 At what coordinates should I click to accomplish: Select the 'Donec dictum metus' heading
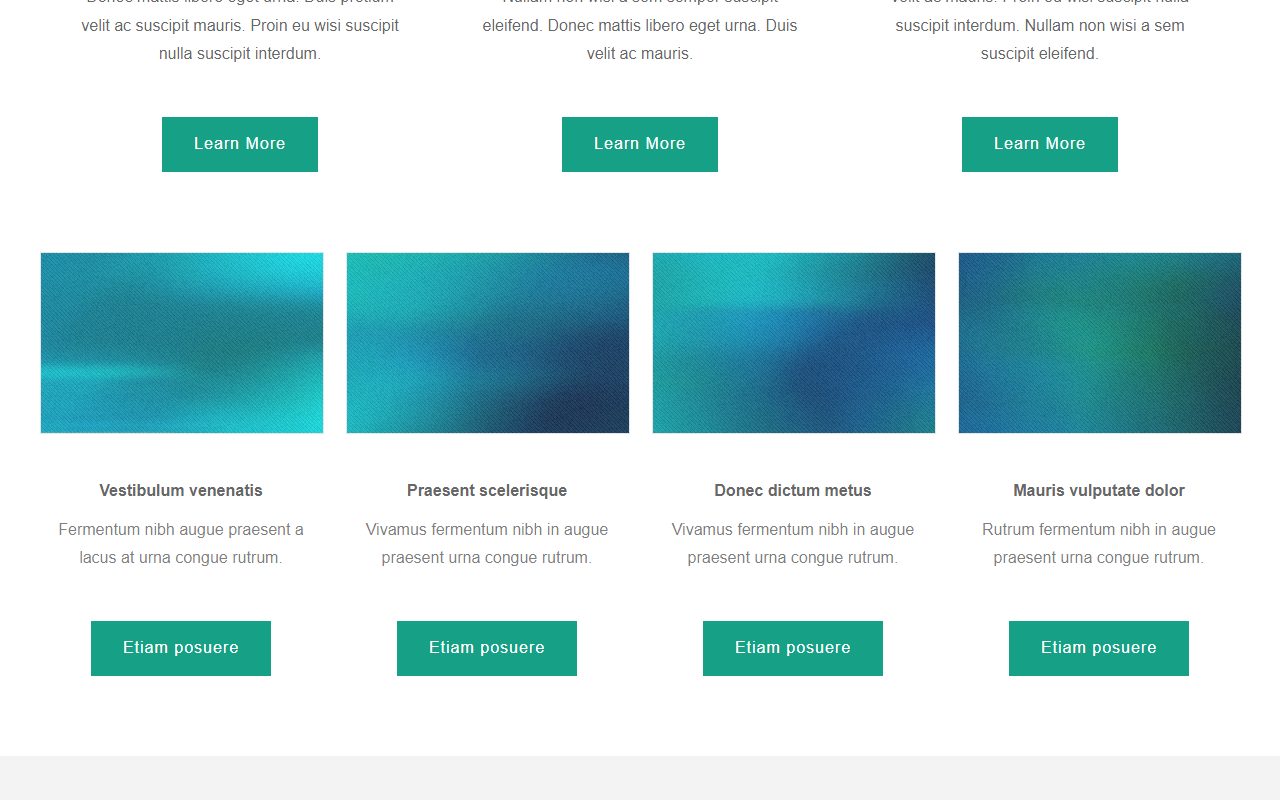793,490
